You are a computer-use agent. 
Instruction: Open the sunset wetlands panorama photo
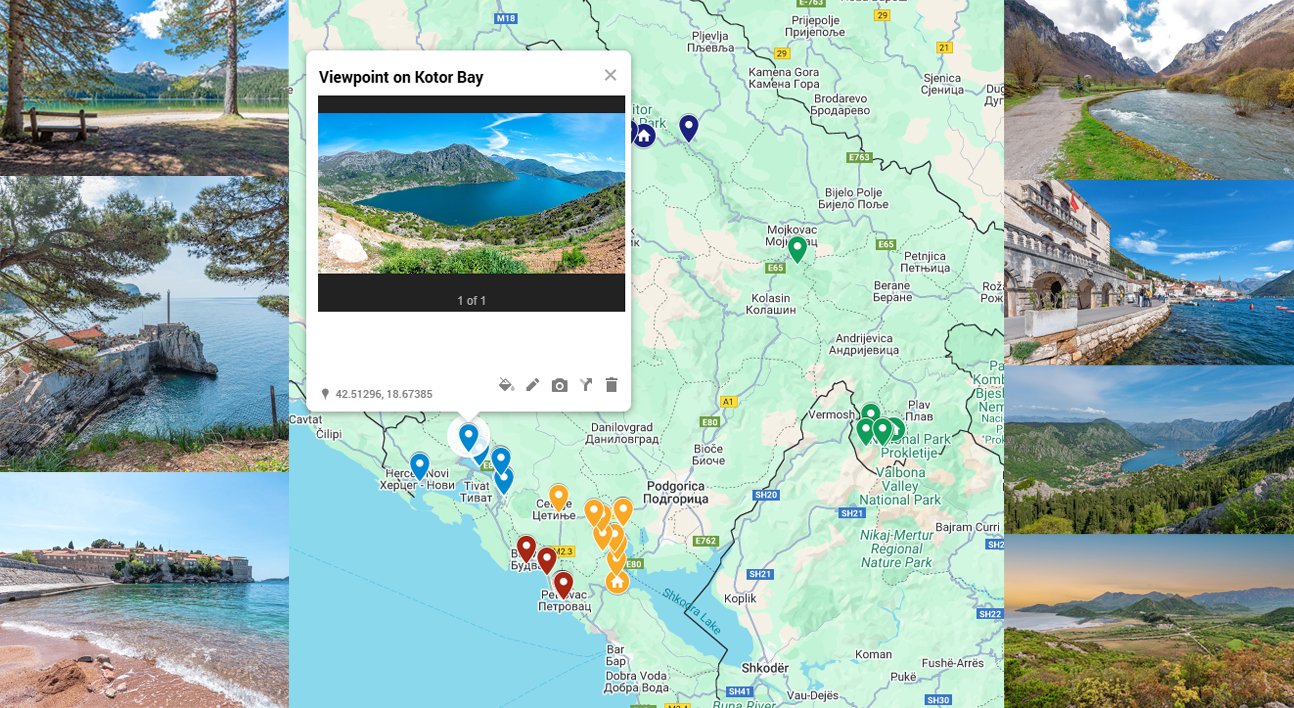pos(1149,621)
